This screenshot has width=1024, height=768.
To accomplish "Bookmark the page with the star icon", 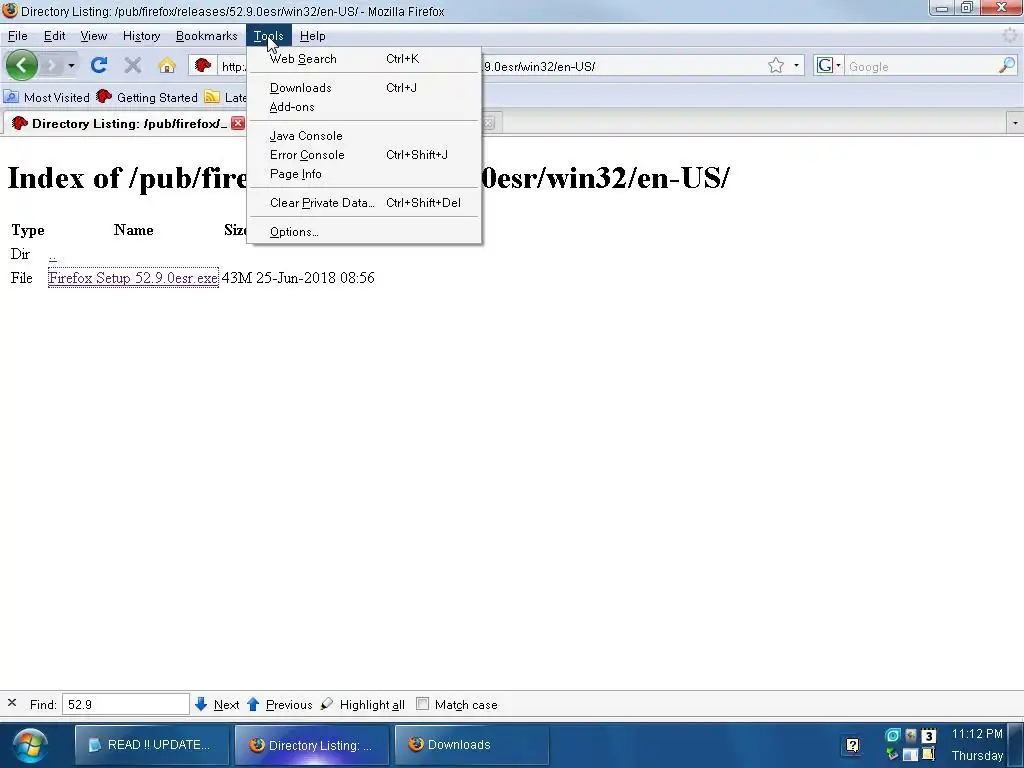I will coord(776,65).
